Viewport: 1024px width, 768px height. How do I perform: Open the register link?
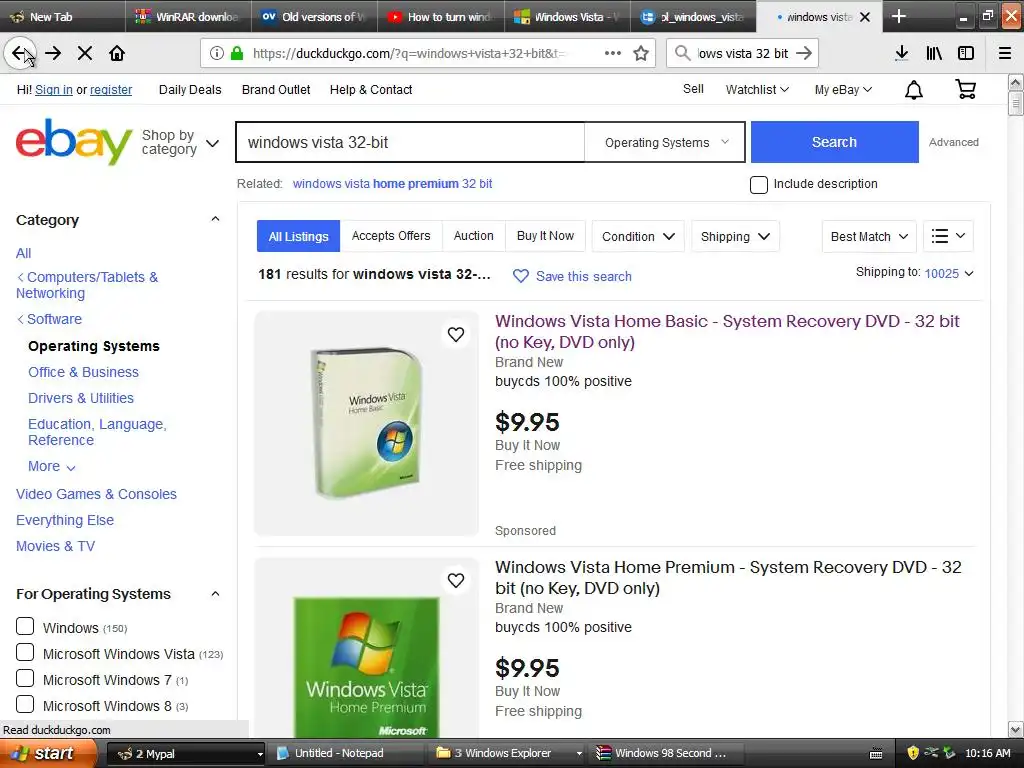click(111, 89)
